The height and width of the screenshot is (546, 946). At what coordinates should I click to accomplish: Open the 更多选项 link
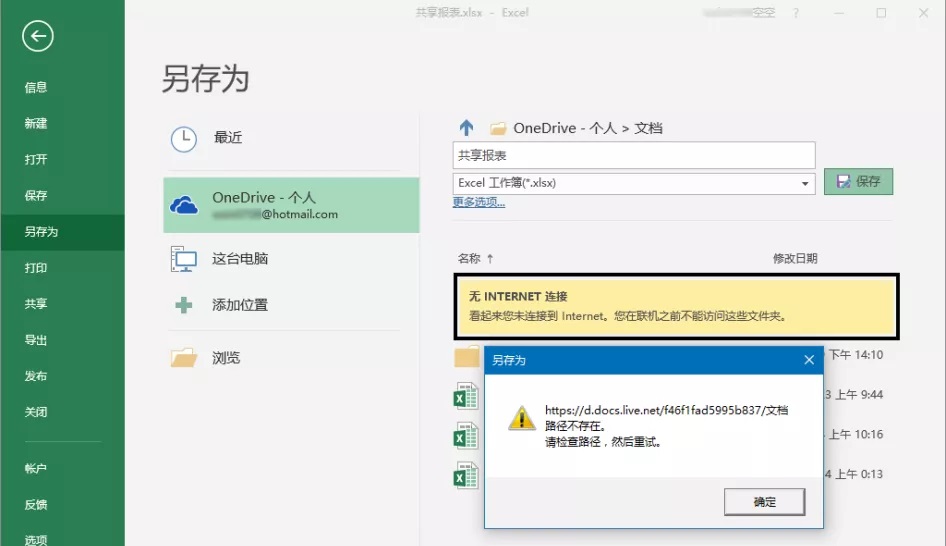pyautogui.click(x=478, y=202)
